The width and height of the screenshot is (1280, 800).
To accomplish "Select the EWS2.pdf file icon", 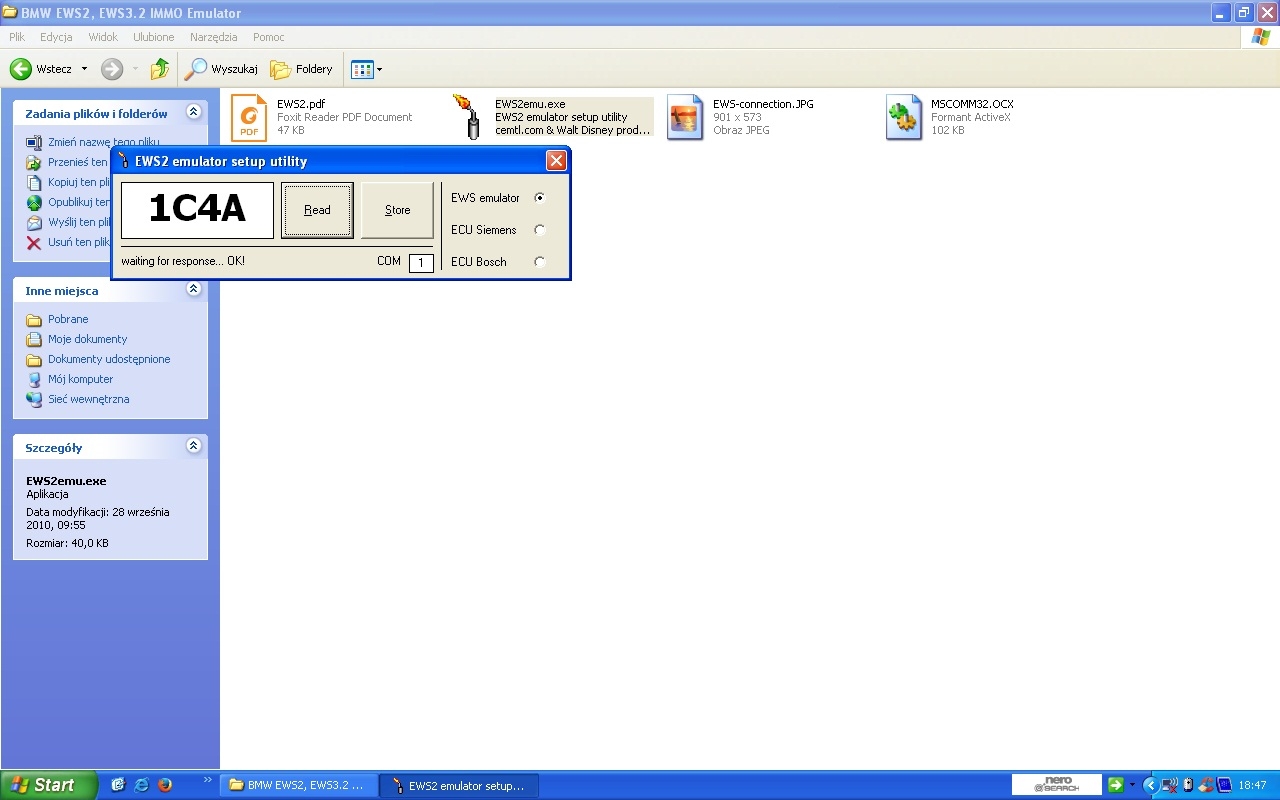I will (249, 118).
